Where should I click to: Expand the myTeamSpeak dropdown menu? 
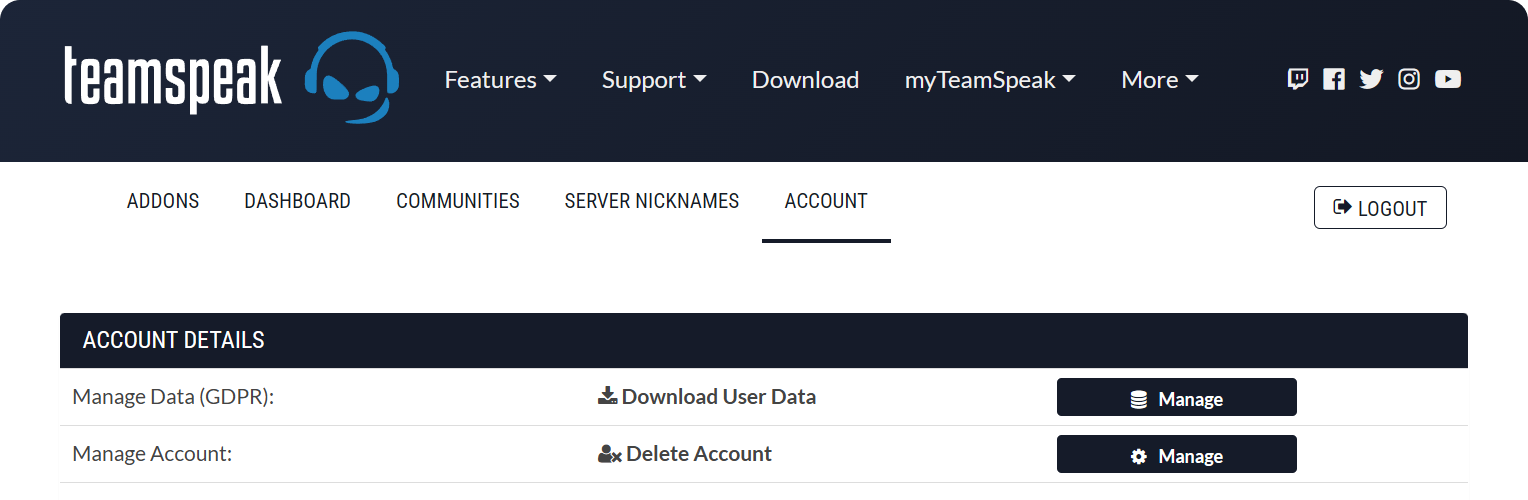coord(990,80)
